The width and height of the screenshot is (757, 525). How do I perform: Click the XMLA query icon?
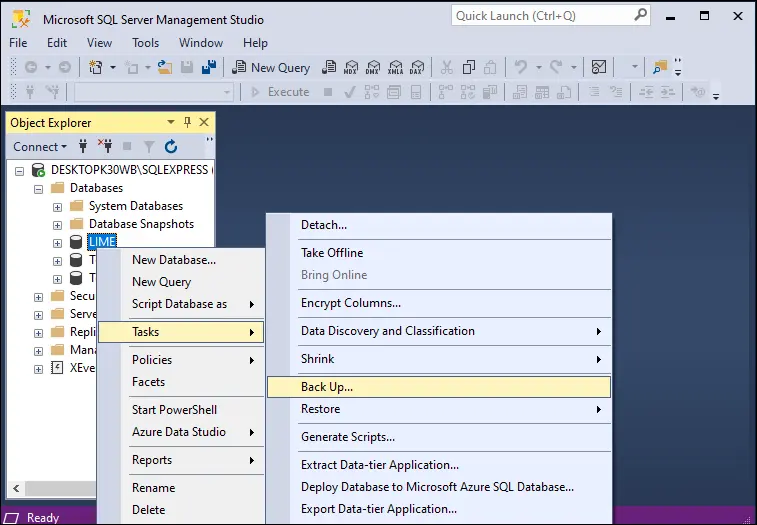pyautogui.click(x=395, y=68)
